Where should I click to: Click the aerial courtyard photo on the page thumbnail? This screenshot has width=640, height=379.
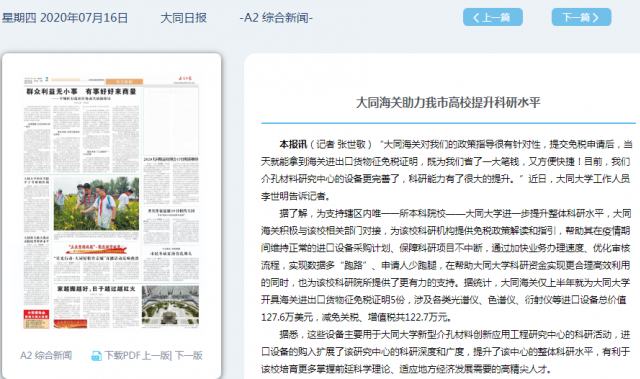click(170, 306)
